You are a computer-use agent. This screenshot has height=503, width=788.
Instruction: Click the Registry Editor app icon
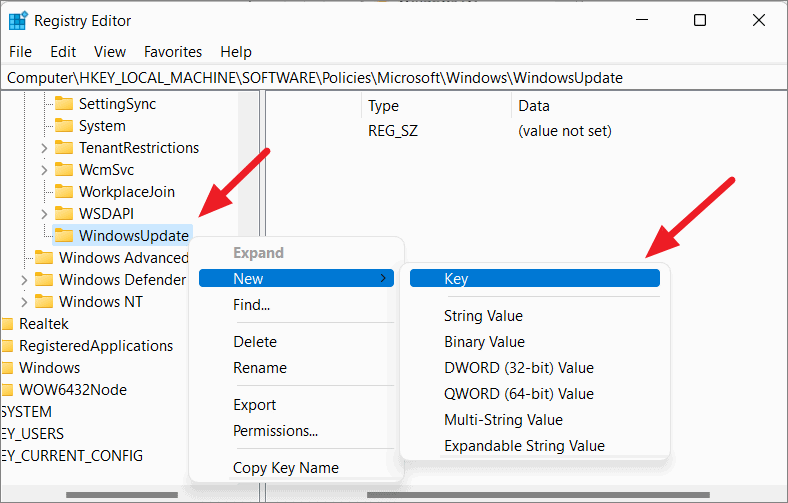point(18,21)
